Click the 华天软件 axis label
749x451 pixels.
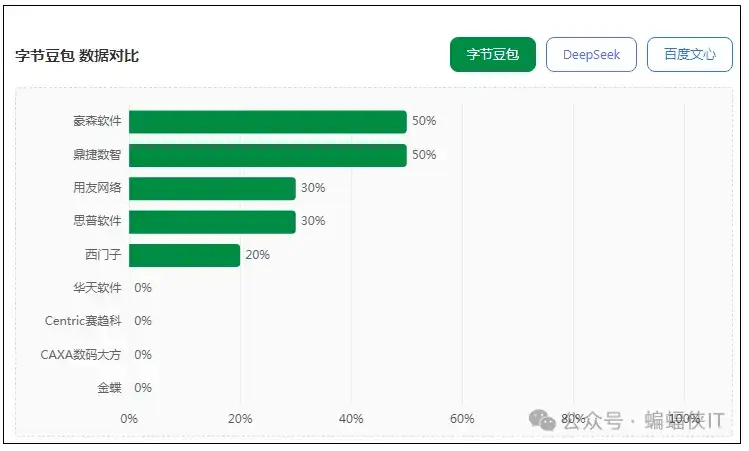(x=97, y=288)
